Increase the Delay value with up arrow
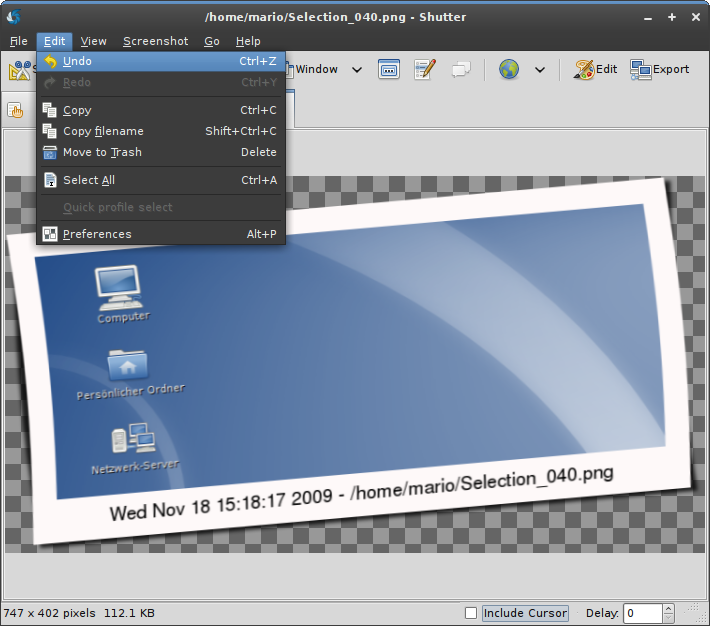Image resolution: width=710 pixels, height=626 pixels. point(668,608)
